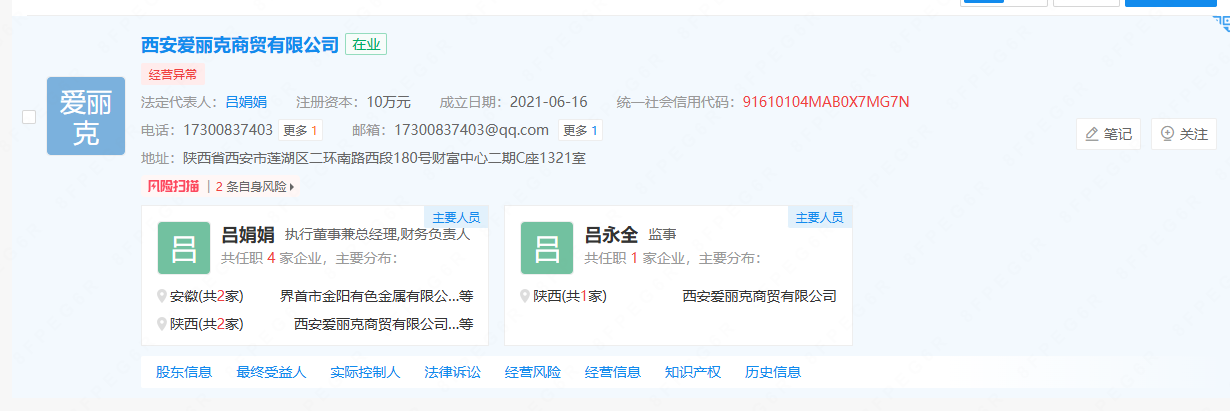The height and width of the screenshot is (411, 1230).
Task: Click 吕永全 title 监事
Action: (663, 235)
